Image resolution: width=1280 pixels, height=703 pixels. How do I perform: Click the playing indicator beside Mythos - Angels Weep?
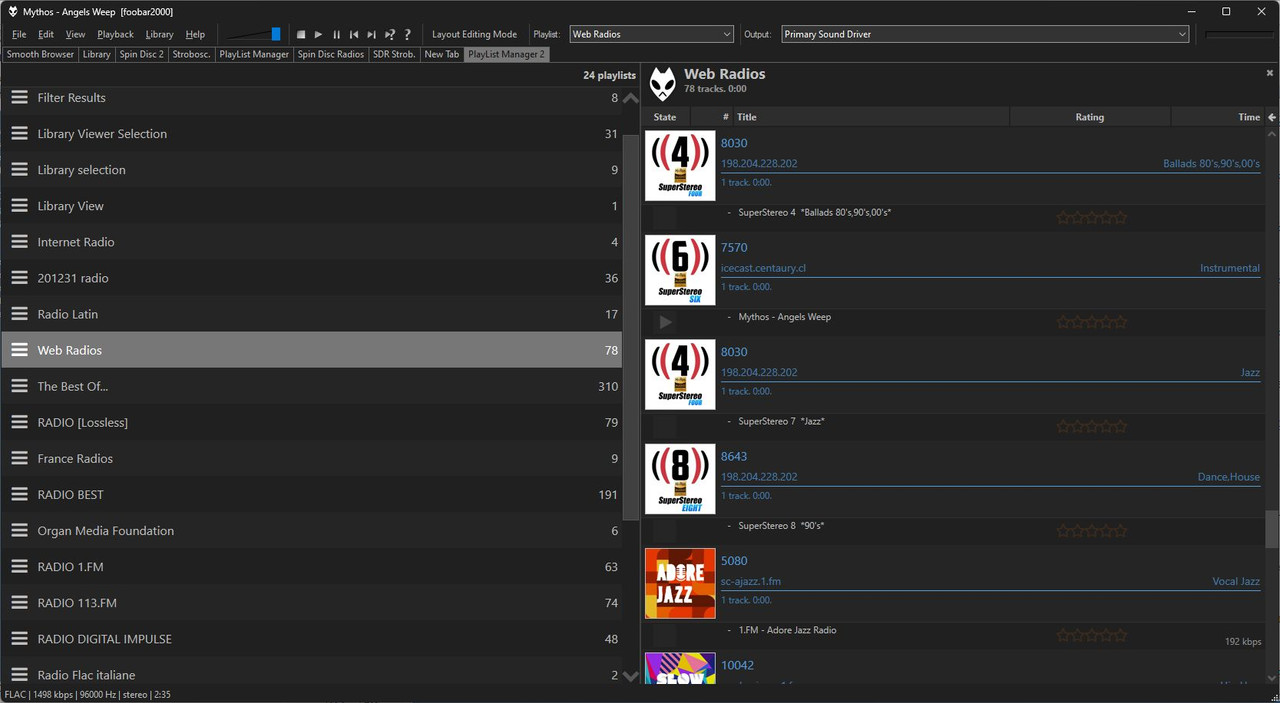coord(665,322)
